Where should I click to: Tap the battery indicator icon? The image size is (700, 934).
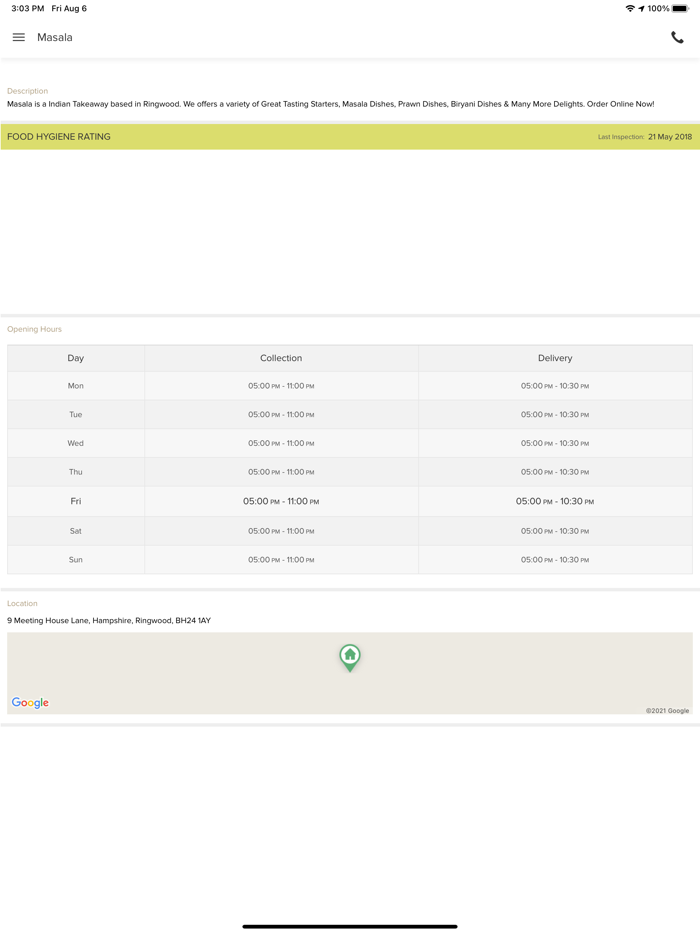[680, 8]
